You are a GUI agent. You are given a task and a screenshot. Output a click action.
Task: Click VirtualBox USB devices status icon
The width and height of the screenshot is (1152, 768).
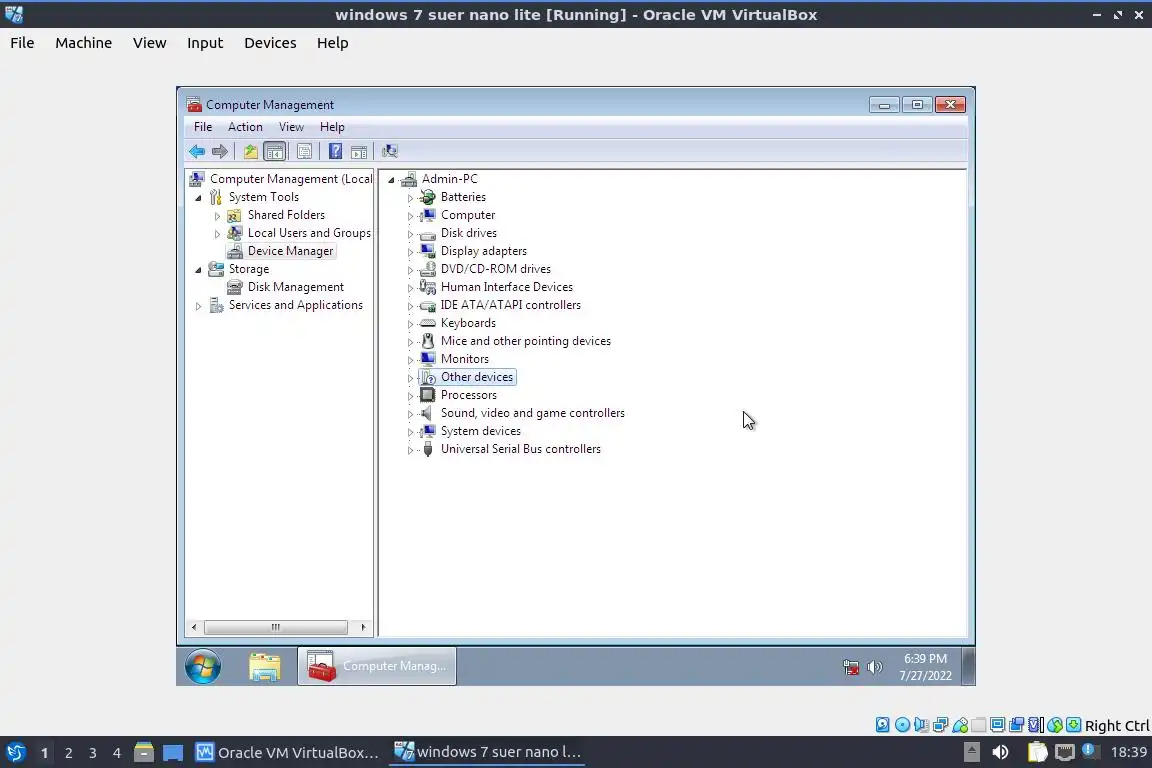click(960, 725)
